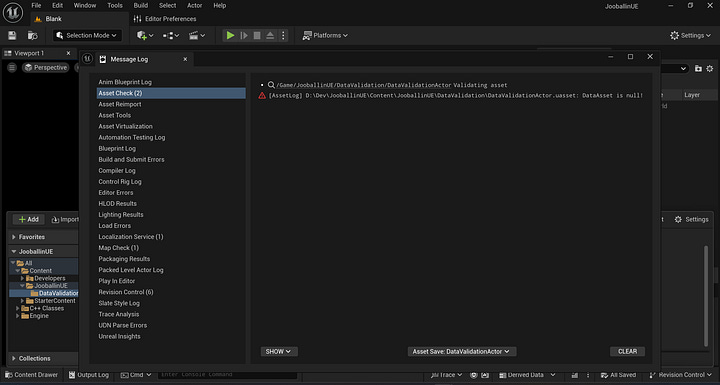Select Unreal Insights category
The height and width of the screenshot is (385, 720).
pyautogui.click(x=119, y=336)
